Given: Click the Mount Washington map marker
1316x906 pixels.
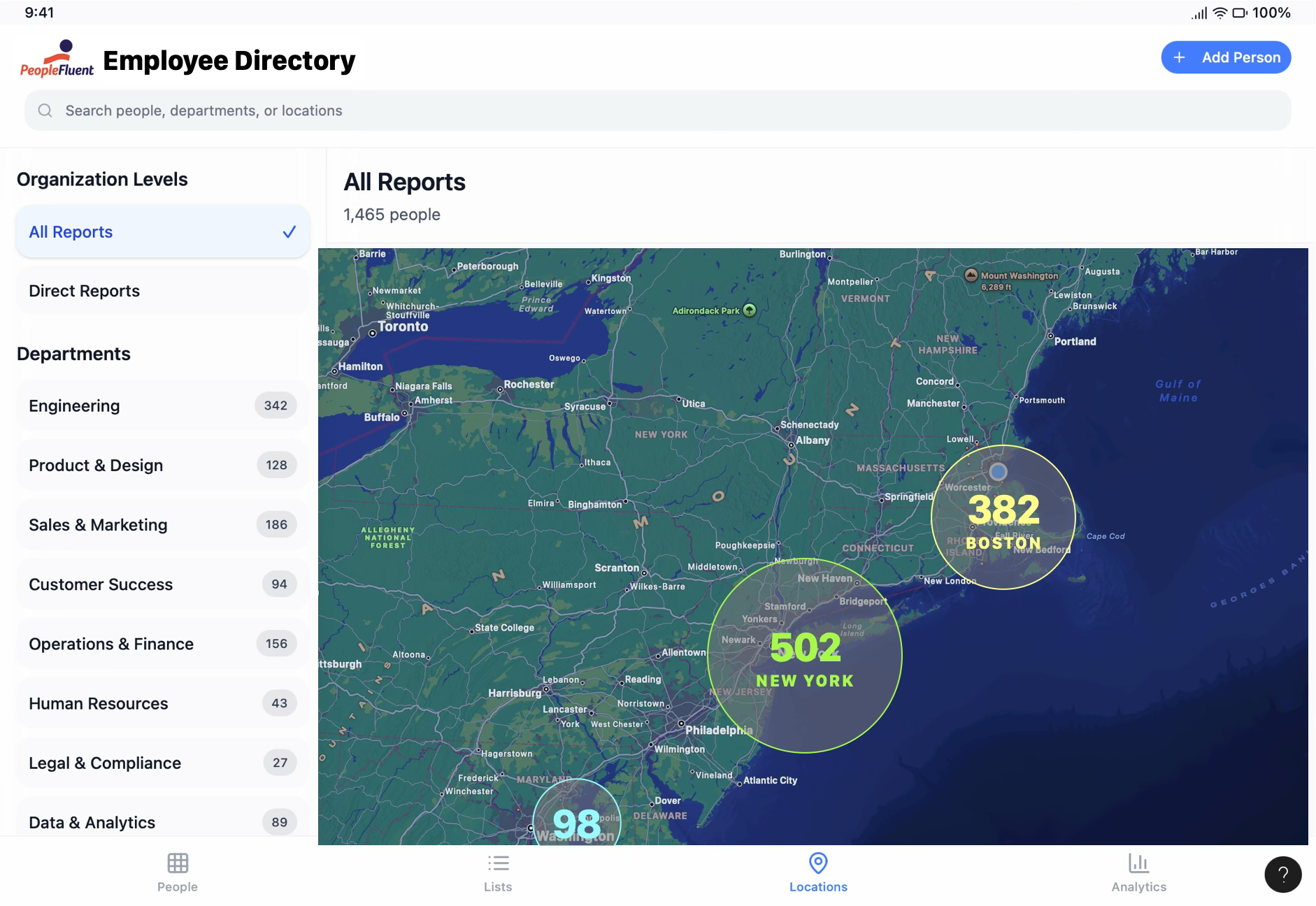Looking at the screenshot, I should (x=971, y=275).
